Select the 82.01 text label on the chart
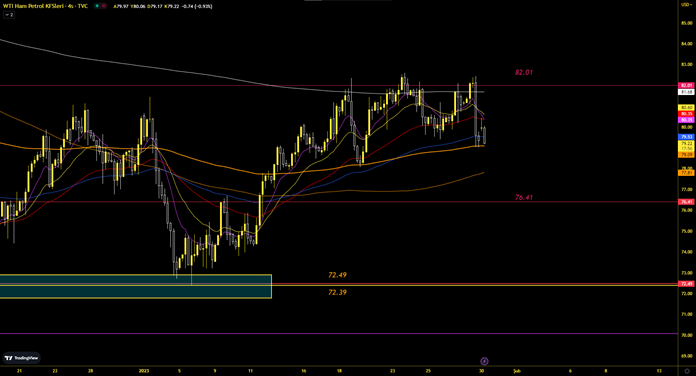 [x=524, y=72]
